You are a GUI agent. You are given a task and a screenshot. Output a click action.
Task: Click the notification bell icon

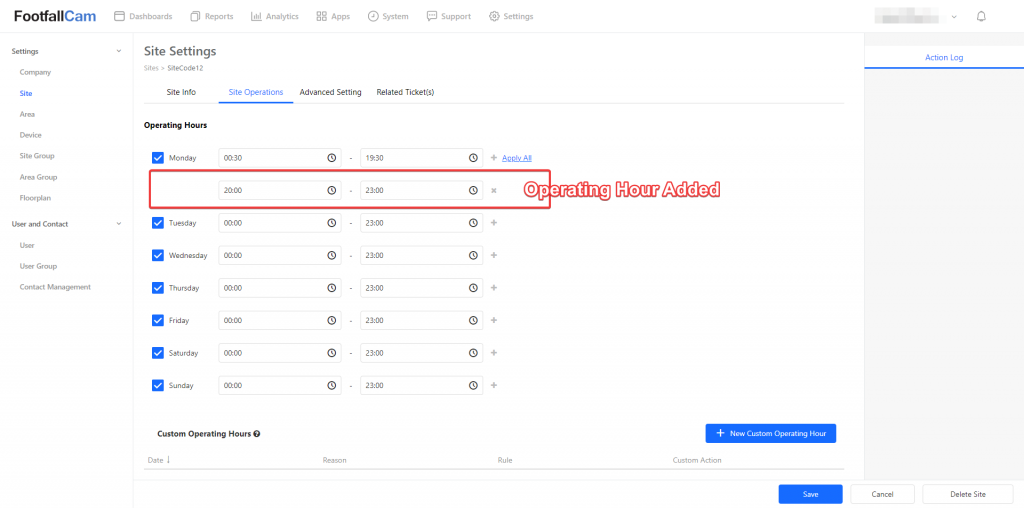coord(981,16)
